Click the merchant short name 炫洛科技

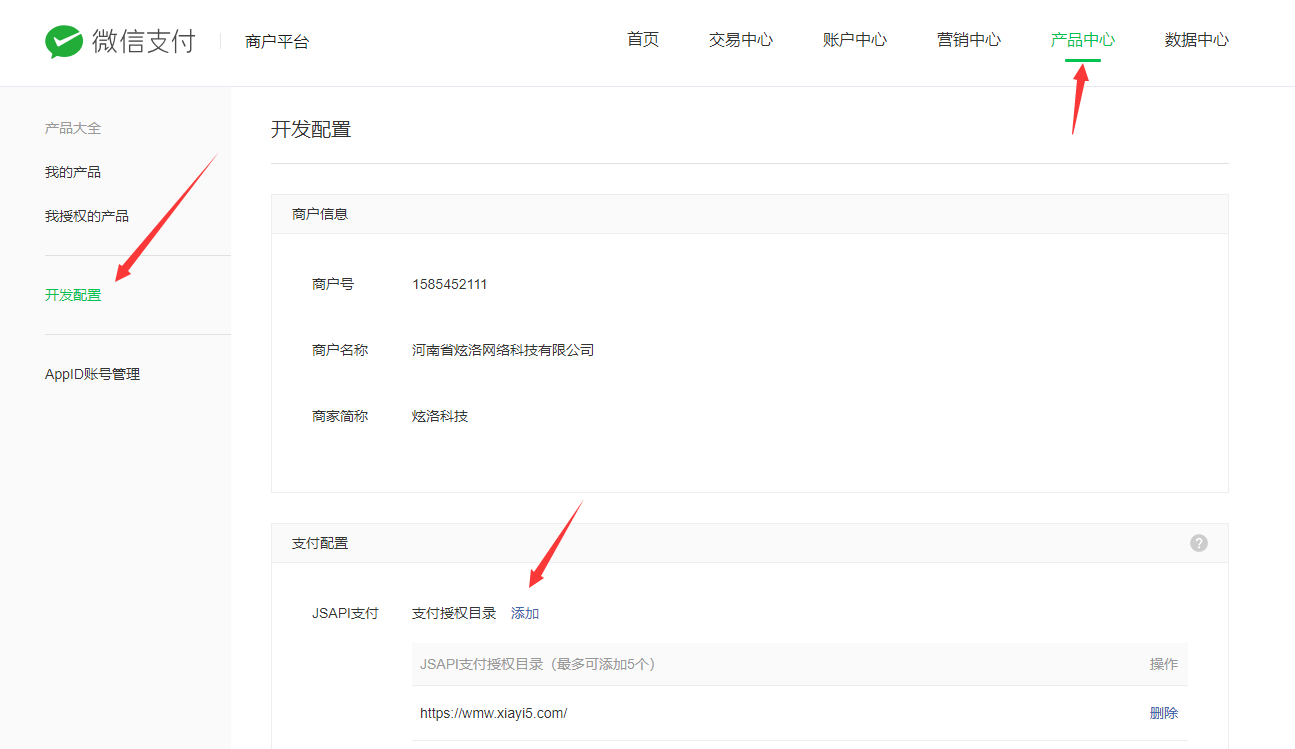(x=440, y=416)
